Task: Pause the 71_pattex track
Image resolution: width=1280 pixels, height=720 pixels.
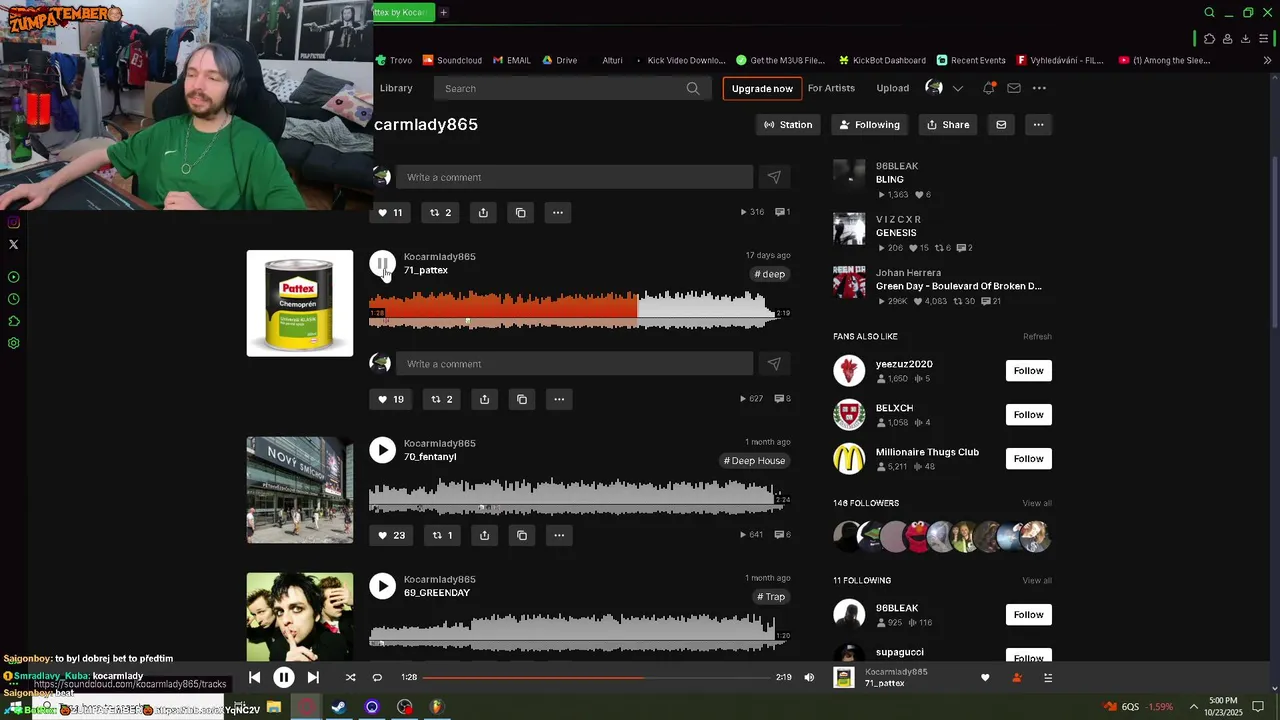Action: pos(382,264)
